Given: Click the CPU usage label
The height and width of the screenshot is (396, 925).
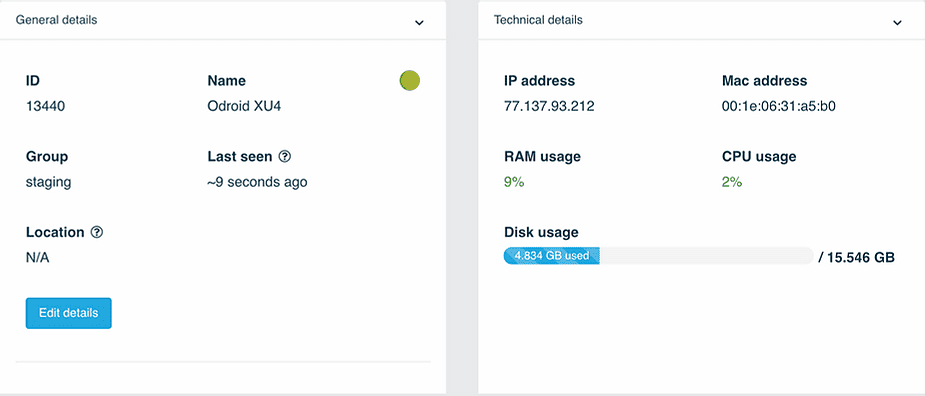Looking at the screenshot, I should (759, 156).
